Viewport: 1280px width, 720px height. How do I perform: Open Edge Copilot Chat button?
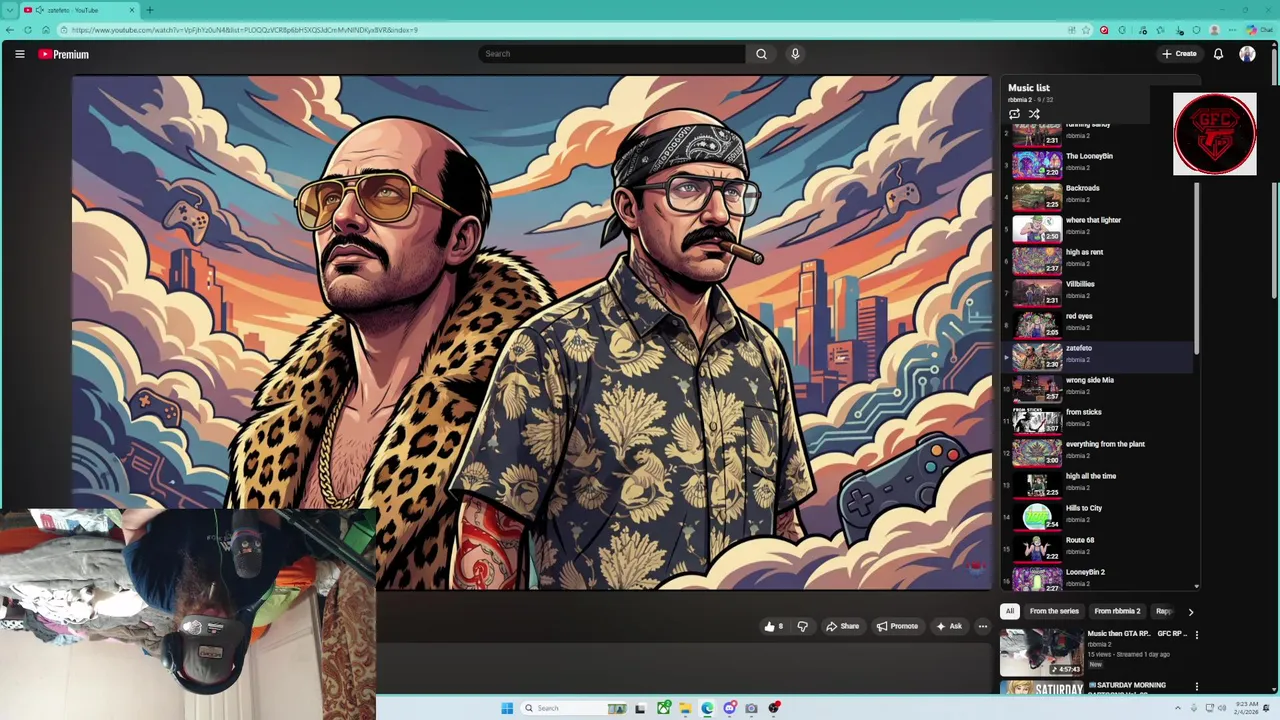coord(1258,30)
